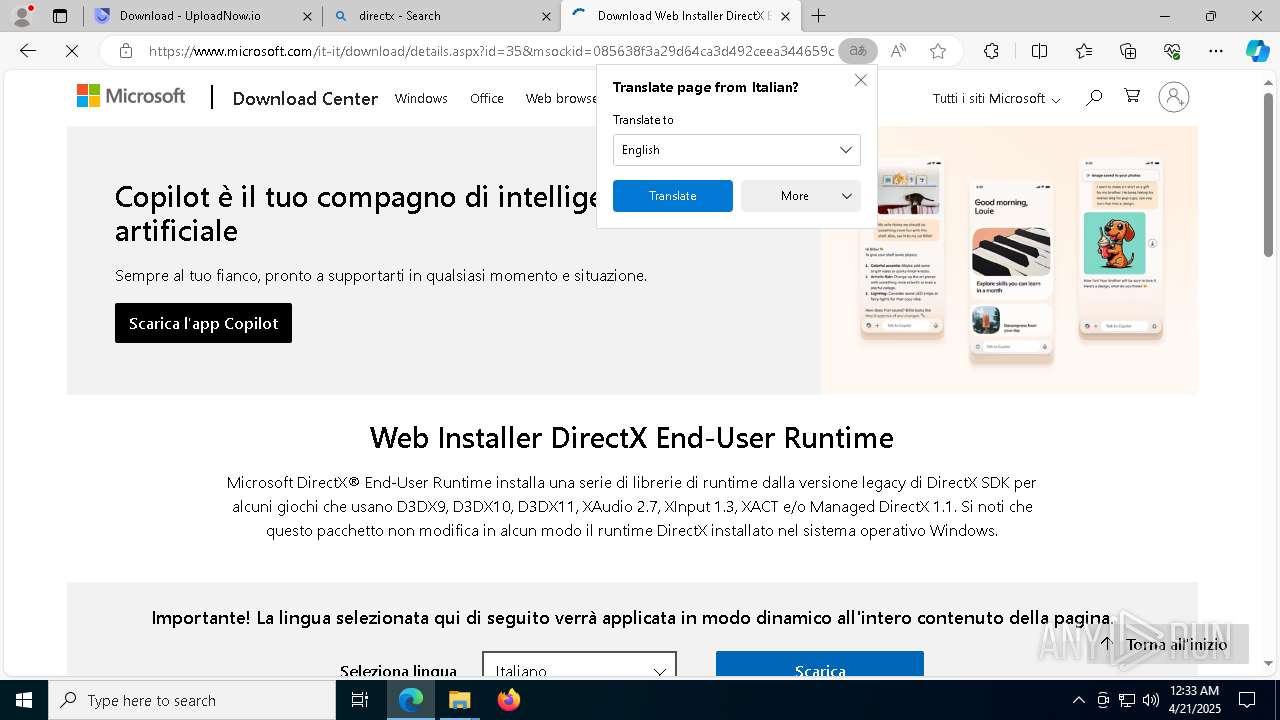Open Edge from the taskbar

click(x=411, y=700)
